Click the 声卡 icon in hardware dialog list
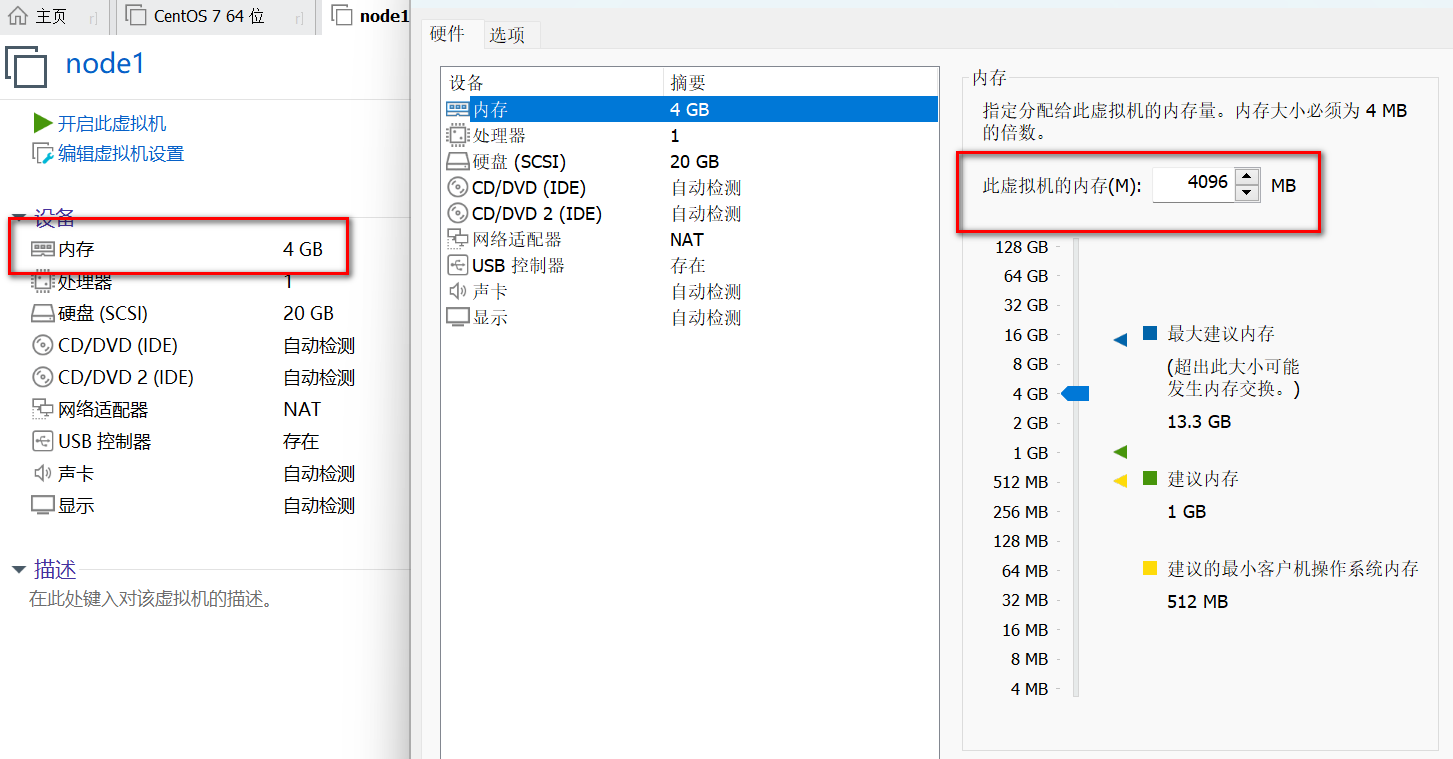This screenshot has width=1453, height=759. (x=457, y=291)
